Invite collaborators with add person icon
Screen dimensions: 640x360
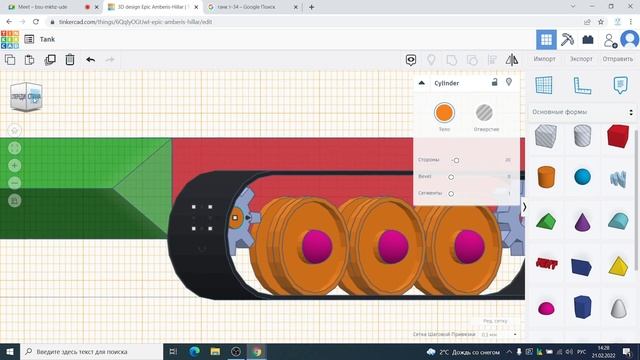(610, 40)
